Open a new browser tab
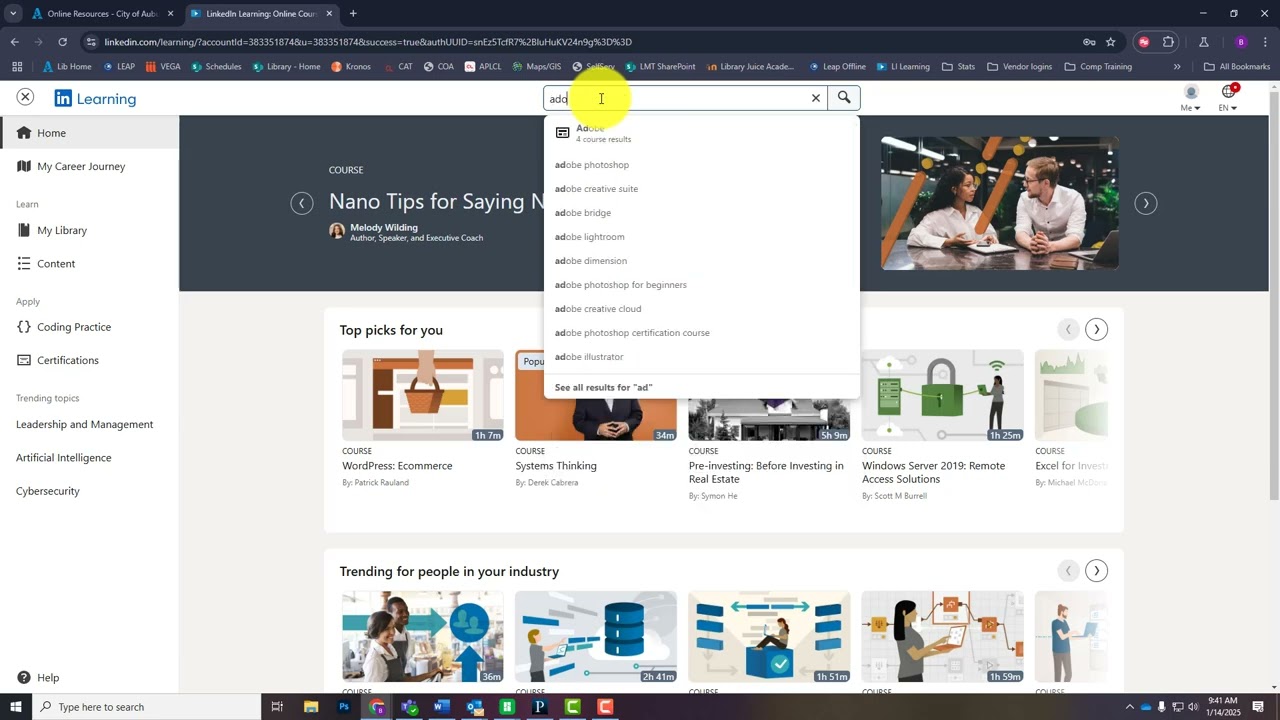The image size is (1280, 720). click(x=353, y=14)
